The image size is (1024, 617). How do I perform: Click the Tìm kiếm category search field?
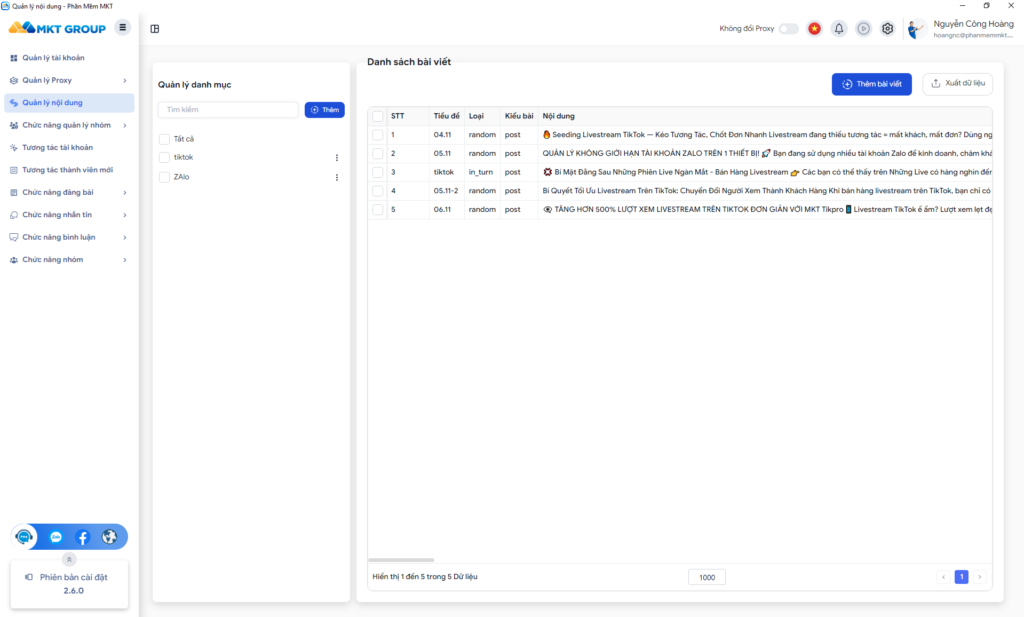[228, 109]
